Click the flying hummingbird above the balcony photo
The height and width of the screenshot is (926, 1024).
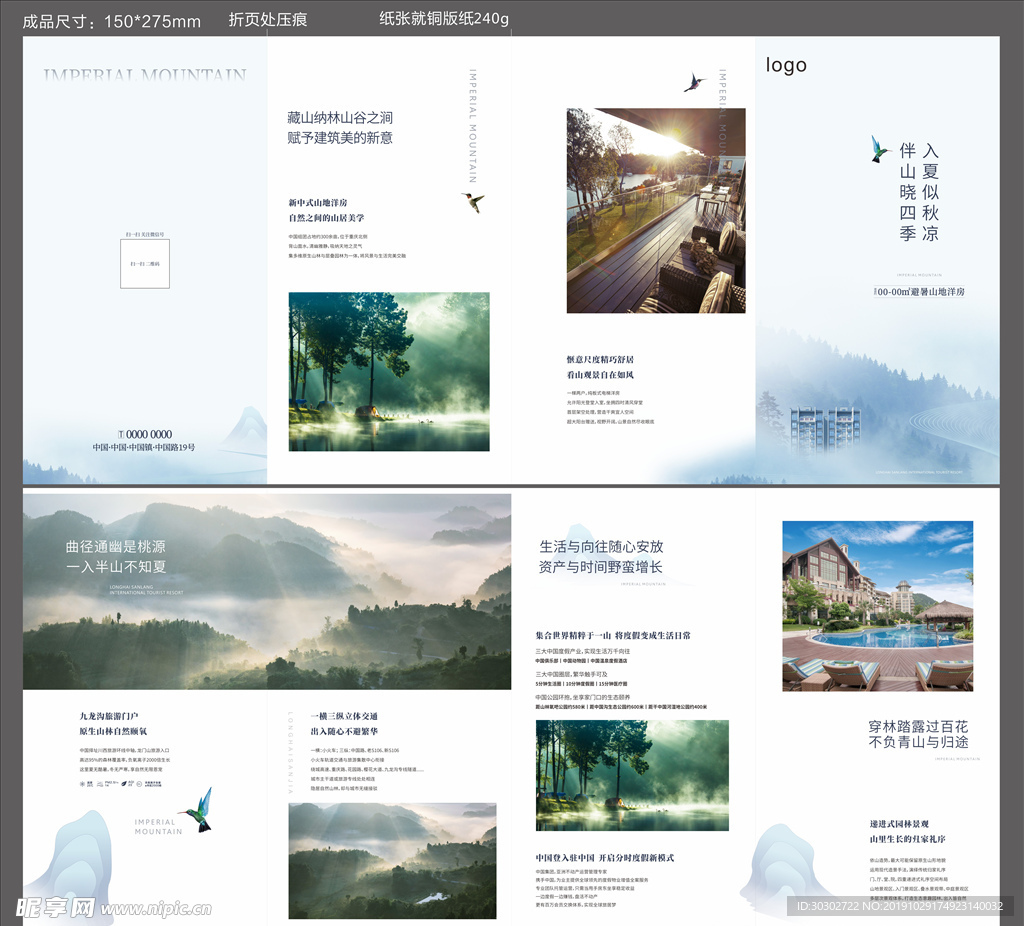pyautogui.click(x=694, y=82)
